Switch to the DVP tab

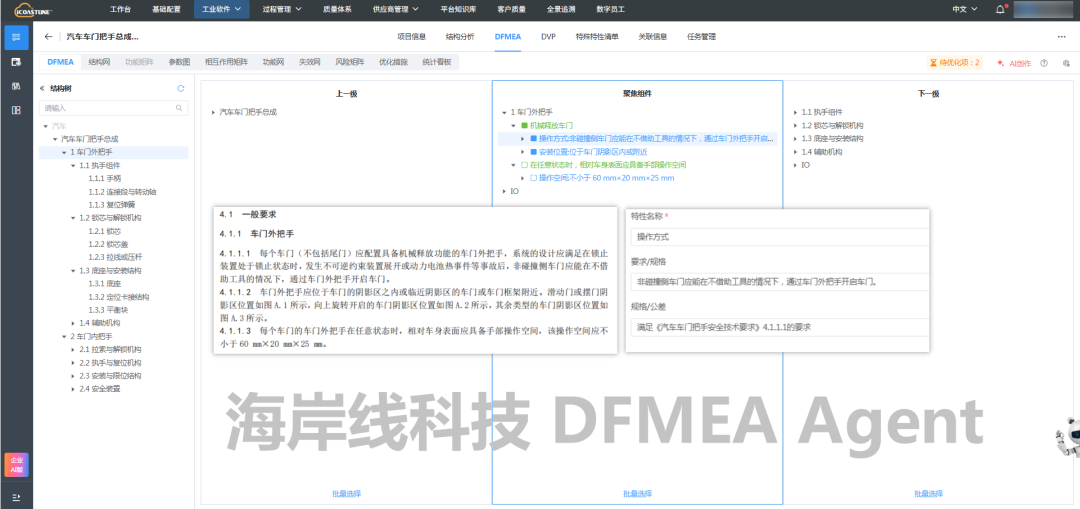click(548, 36)
